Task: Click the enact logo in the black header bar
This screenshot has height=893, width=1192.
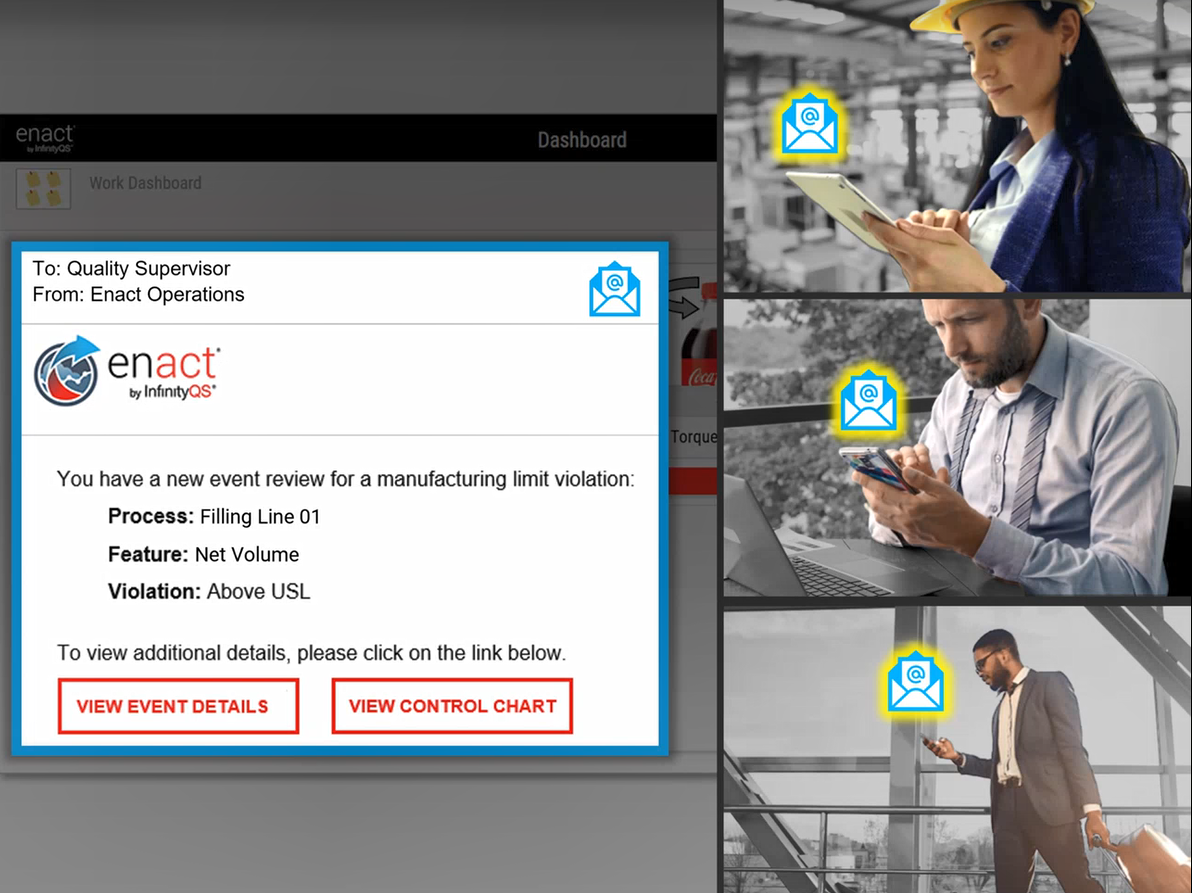Action: pos(46,138)
